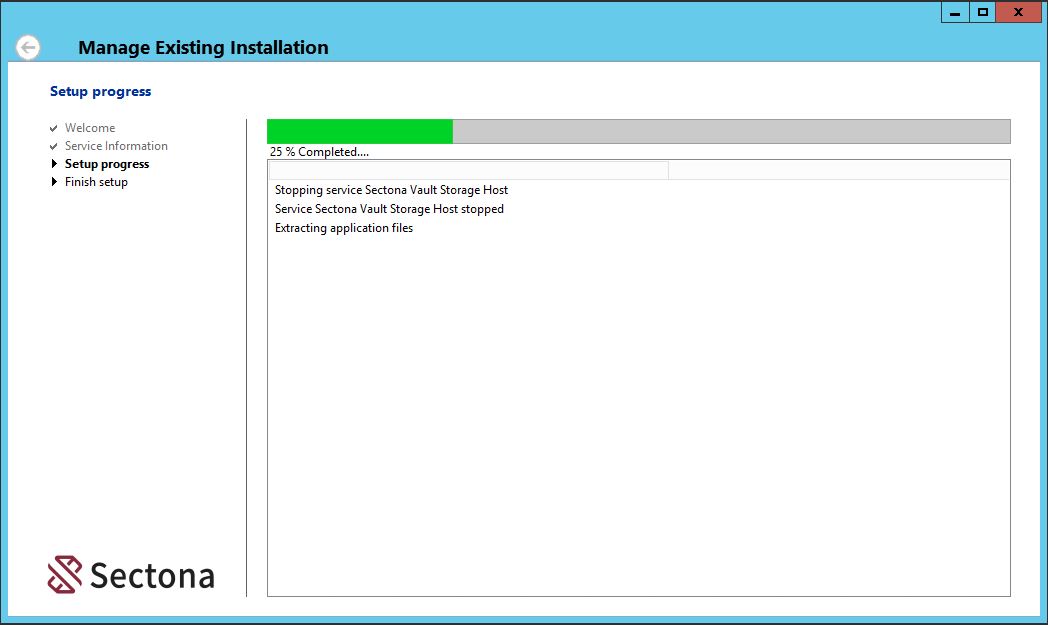Viewport: 1048px width, 625px height.
Task: Minimize the installer window
Action: pos(955,12)
